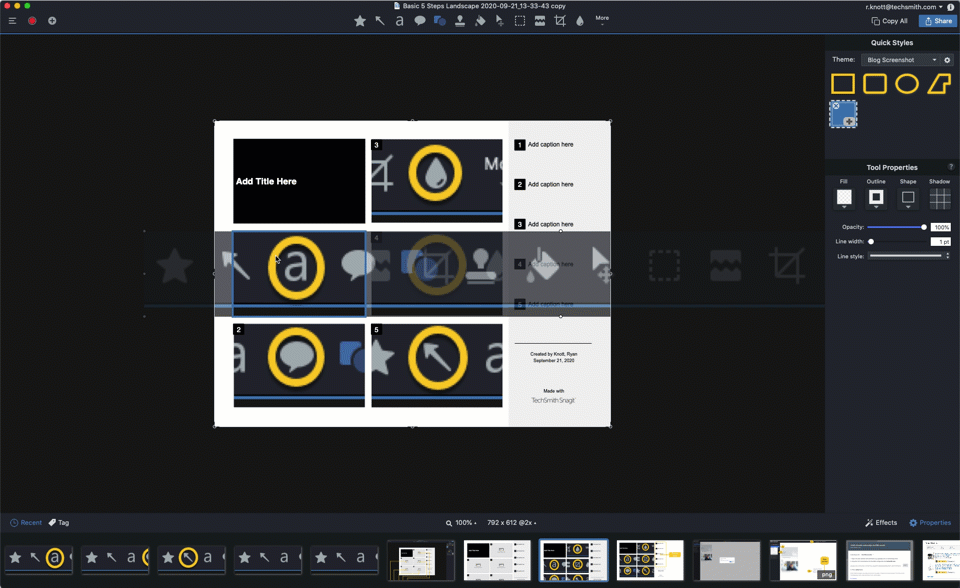Choose the yellow rounded rectangle quick style
Screen dimensions: 960x588
pyautogui.click(x=875, y=83)
